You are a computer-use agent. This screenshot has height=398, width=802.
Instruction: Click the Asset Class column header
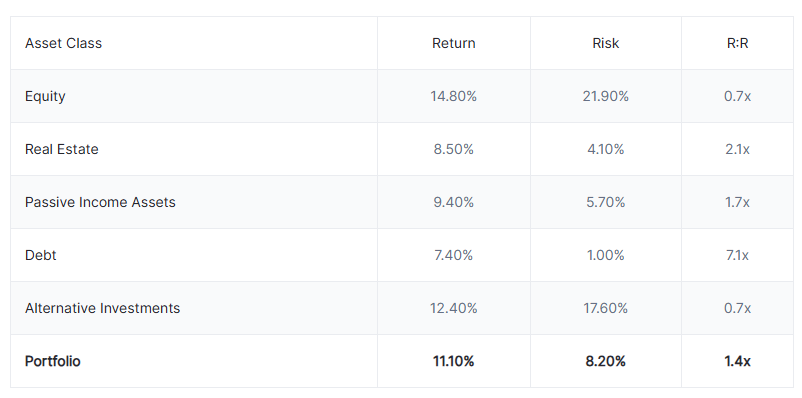[x=63, y=43]
